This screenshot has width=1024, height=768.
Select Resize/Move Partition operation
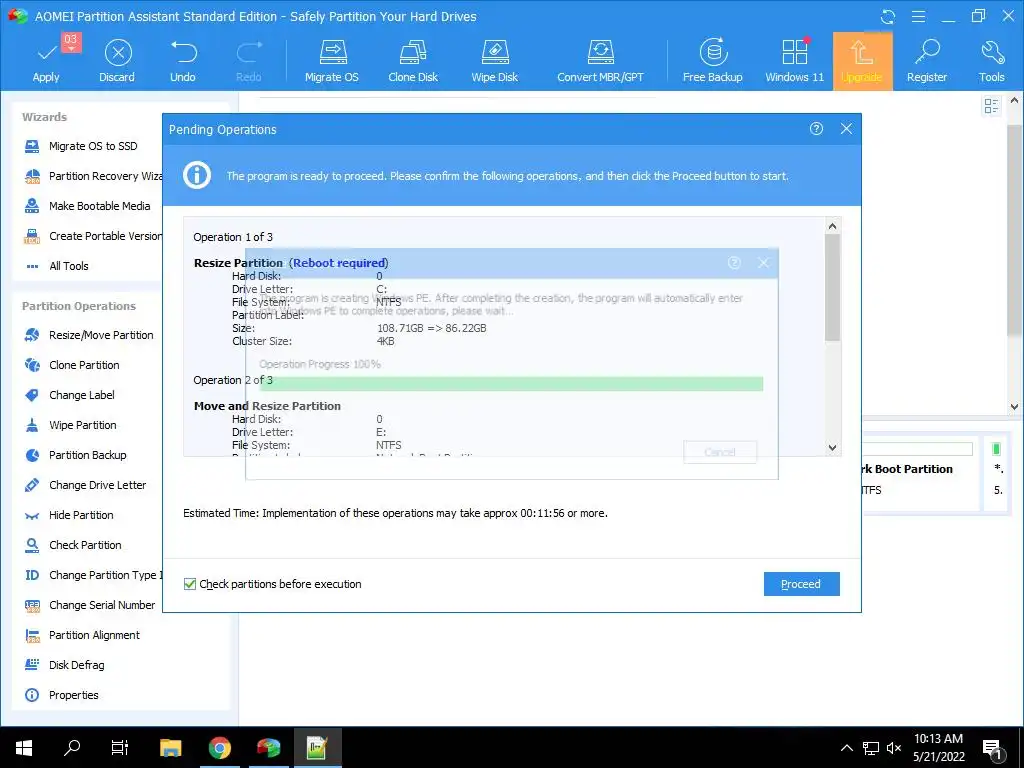tap(89, 335)
